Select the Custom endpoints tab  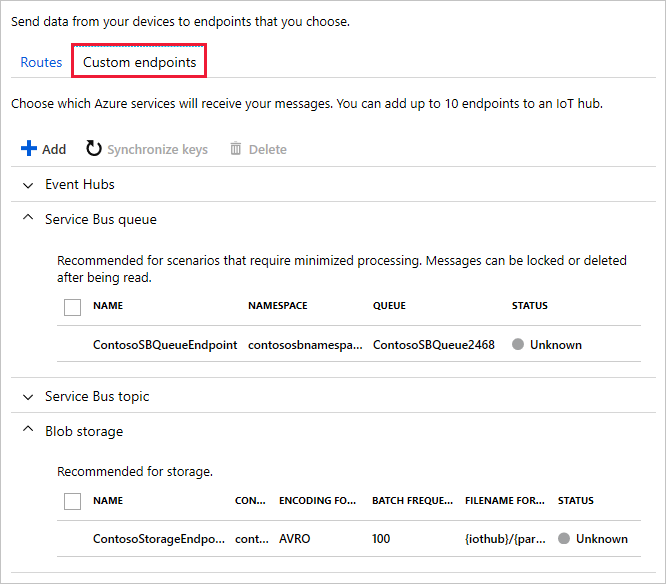[x=139, y=62]
